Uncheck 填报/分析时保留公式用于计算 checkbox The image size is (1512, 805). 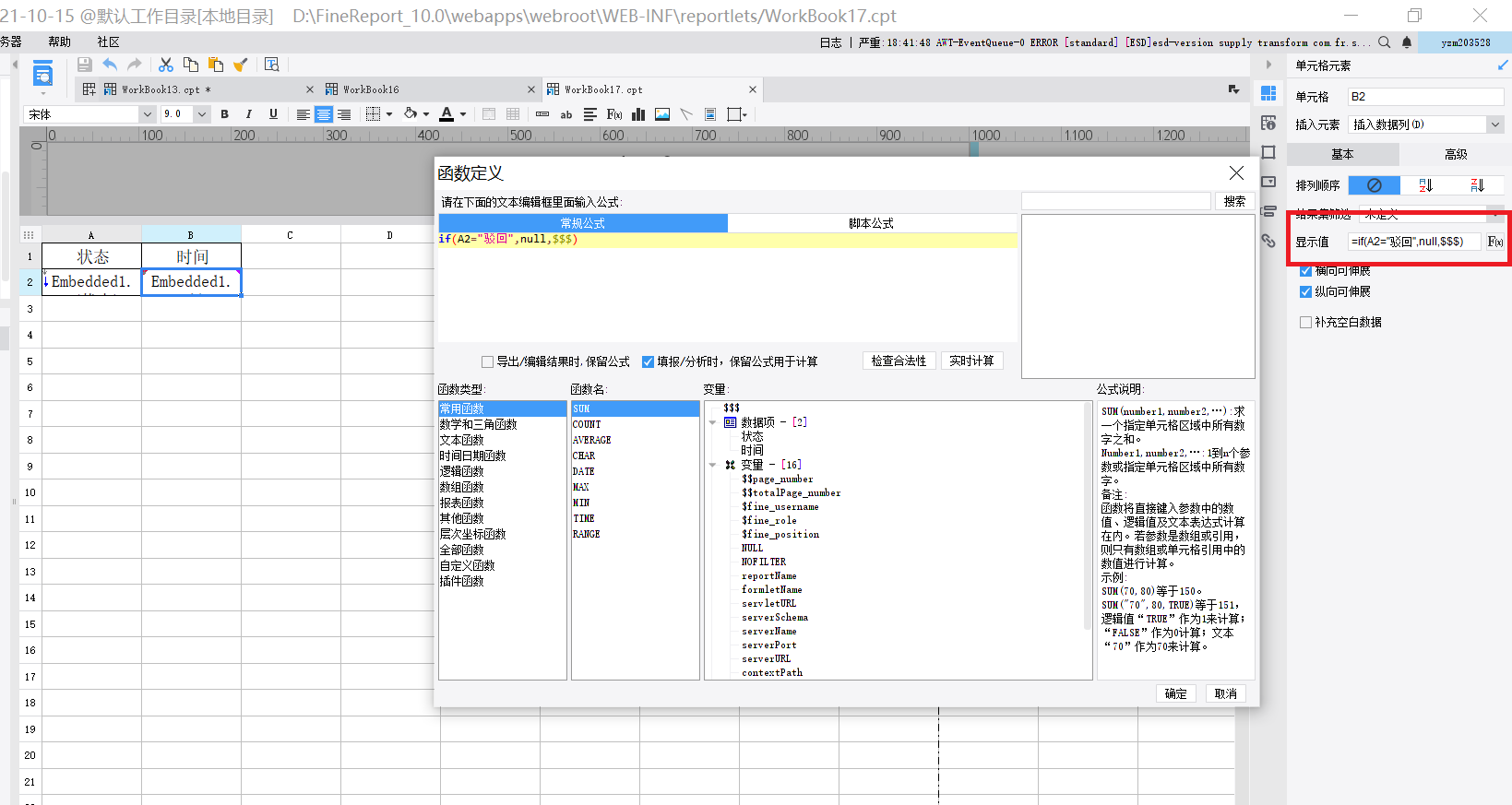[x=648, y=361]
